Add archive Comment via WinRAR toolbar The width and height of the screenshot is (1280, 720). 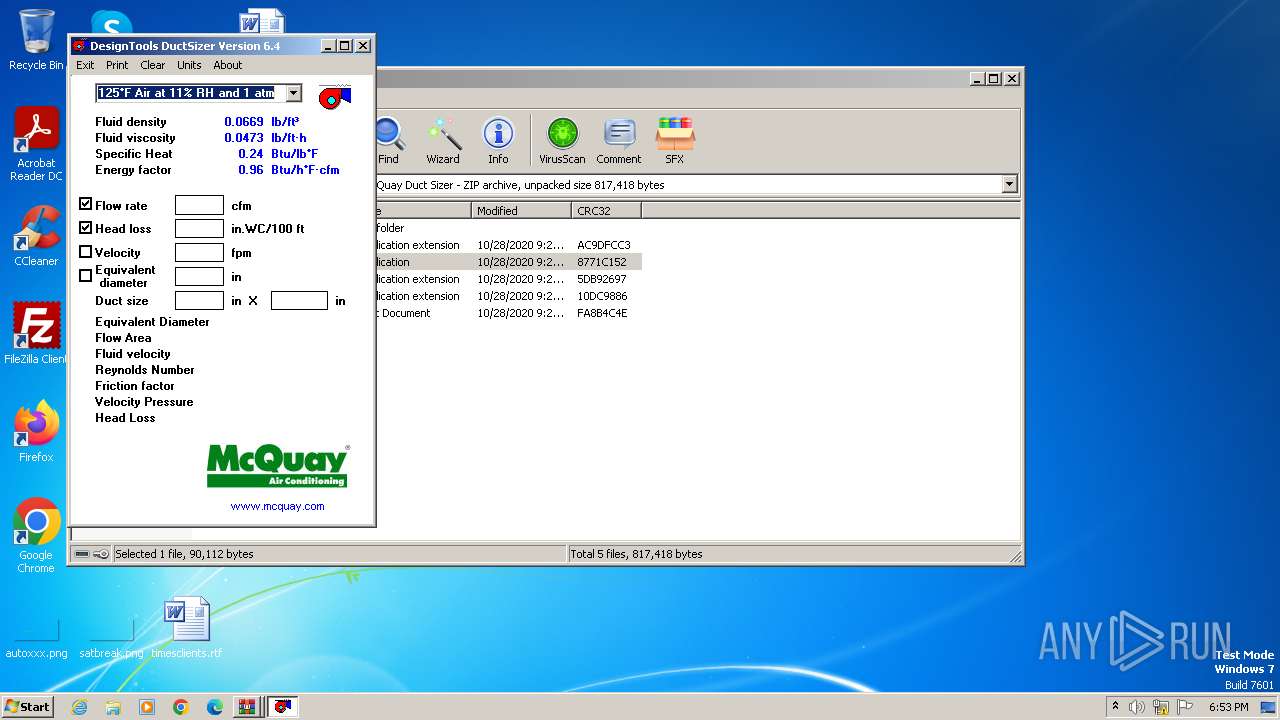(619, 141)
